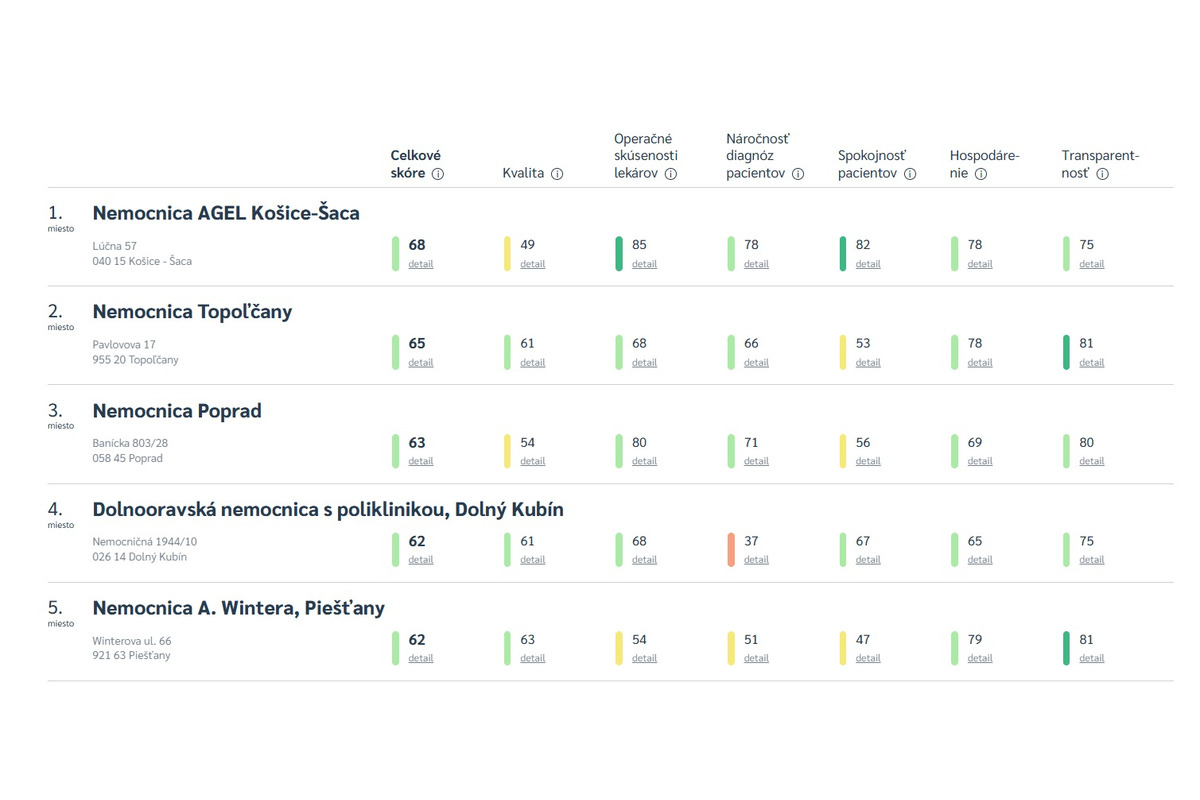Viewport: 1200px width, 800px height.
Task: Open Nemocnica AGEL Košice-Šaca hospital page
Action: click(x=225, y=213)
